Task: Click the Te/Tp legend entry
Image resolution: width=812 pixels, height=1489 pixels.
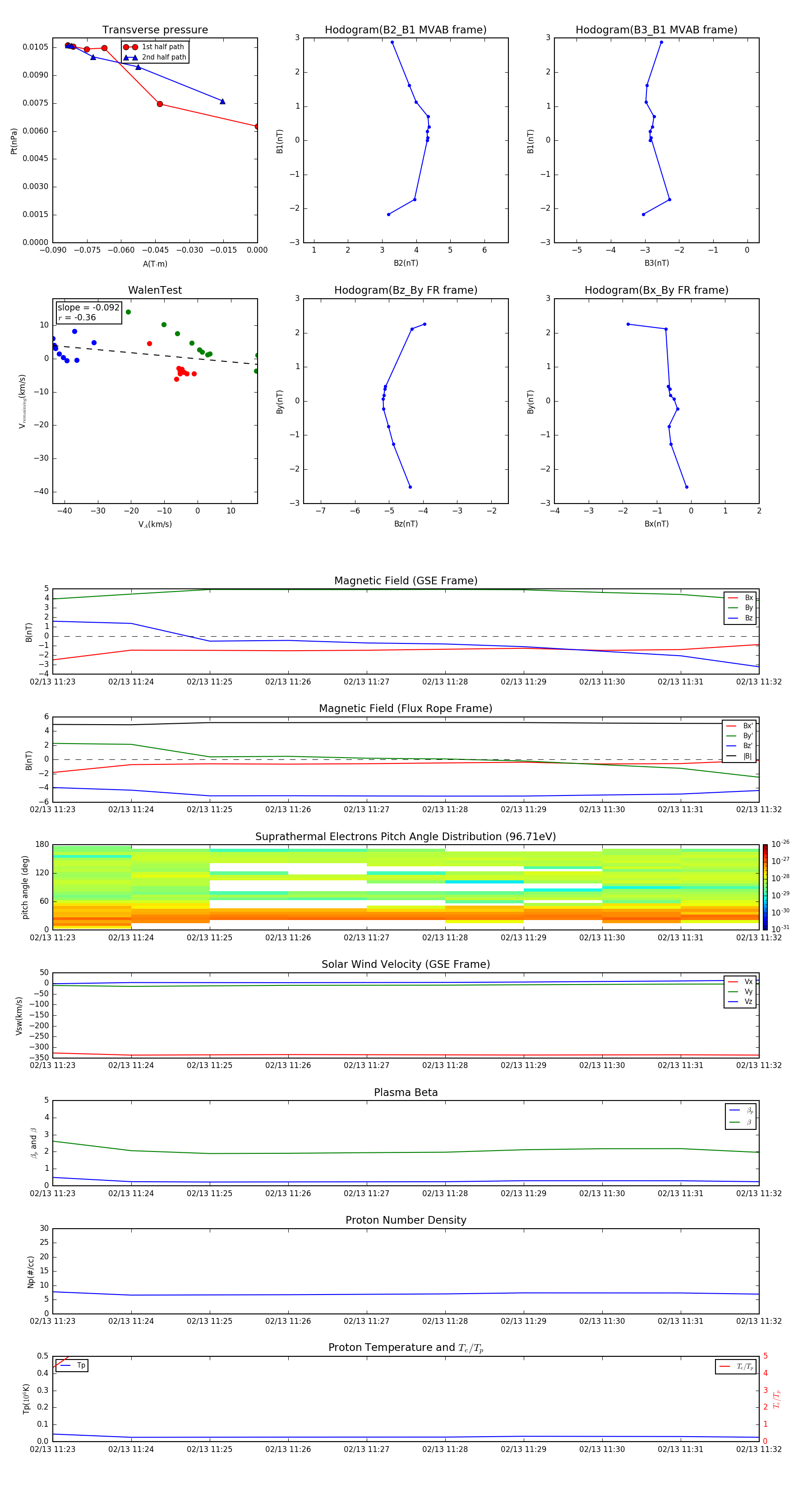Action: click(736, 1366)
